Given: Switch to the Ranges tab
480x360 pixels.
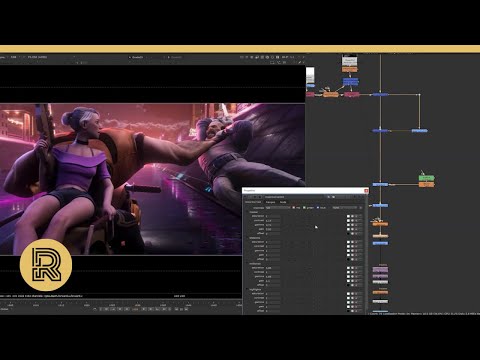Looking at the screenshot, I should 270,202.
